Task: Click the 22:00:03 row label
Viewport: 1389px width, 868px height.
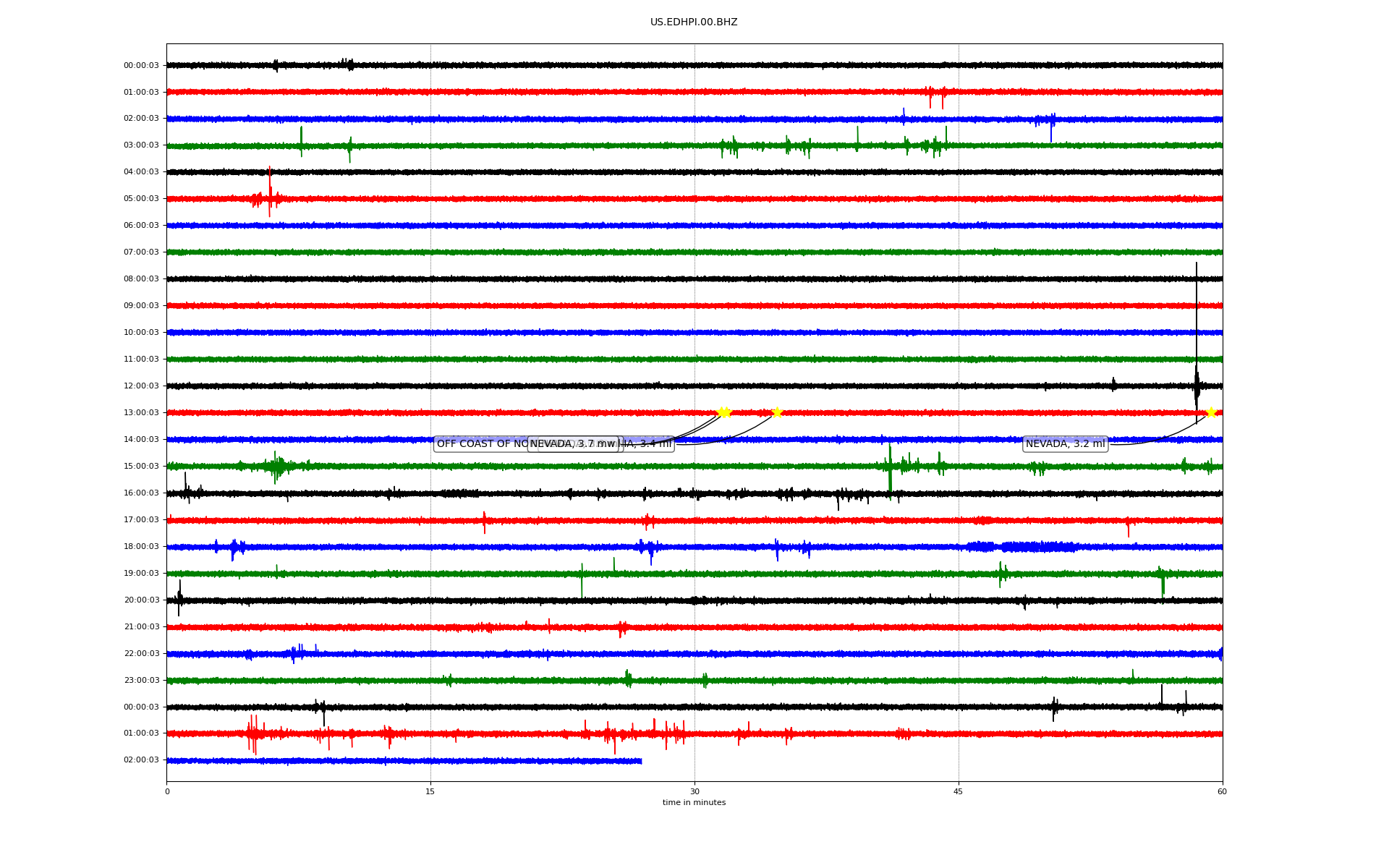Action: [x=141, y=654]
